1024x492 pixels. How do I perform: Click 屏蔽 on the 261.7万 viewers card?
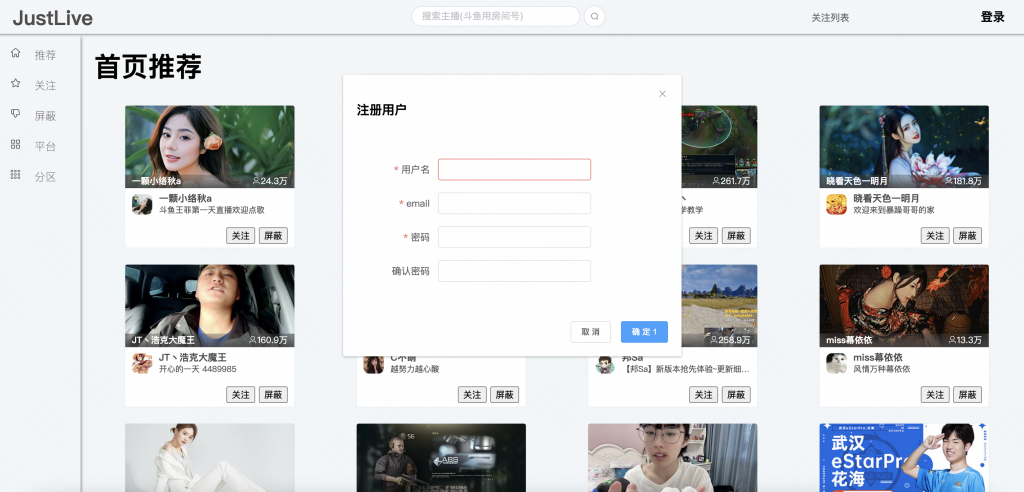736,236
